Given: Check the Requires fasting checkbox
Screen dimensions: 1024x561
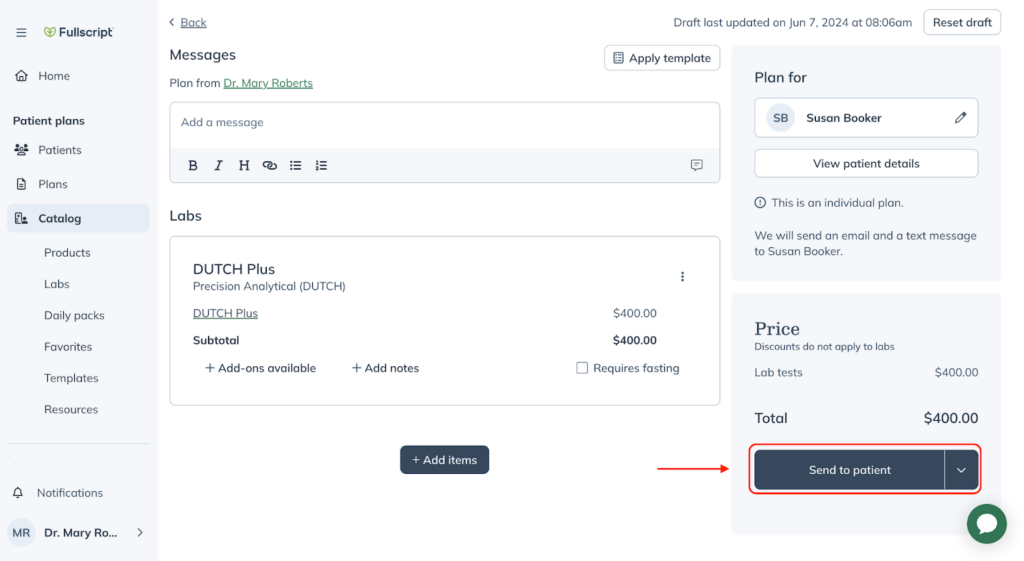Looking at the screenshot, I should (582, 368).
